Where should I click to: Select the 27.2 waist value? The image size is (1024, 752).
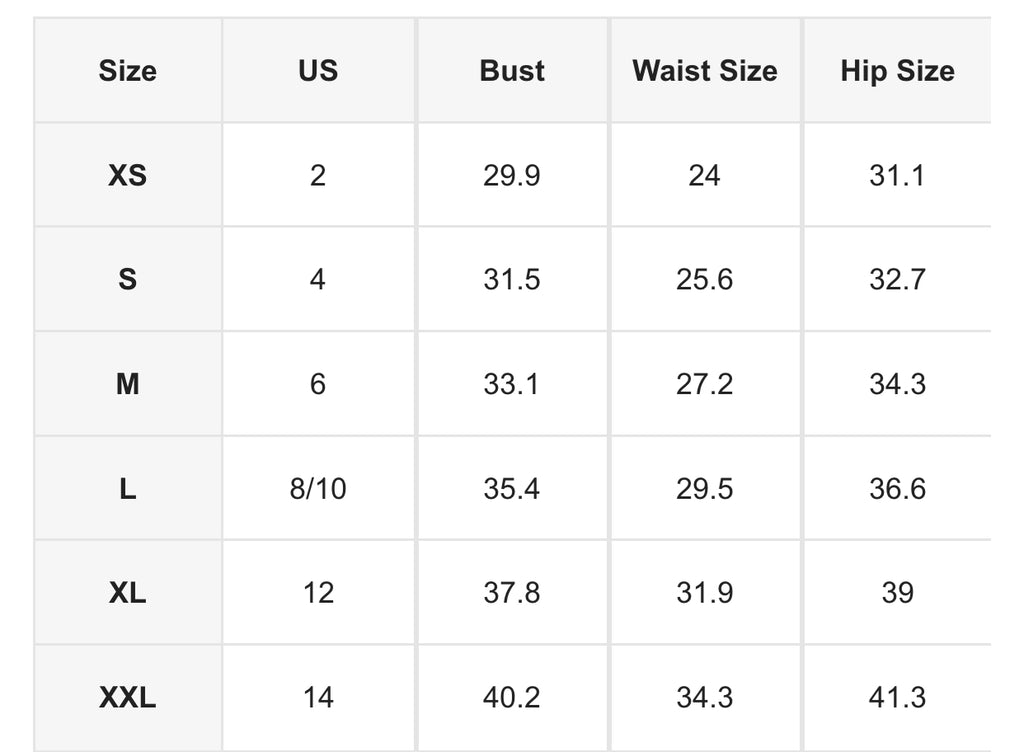point(705,384)
